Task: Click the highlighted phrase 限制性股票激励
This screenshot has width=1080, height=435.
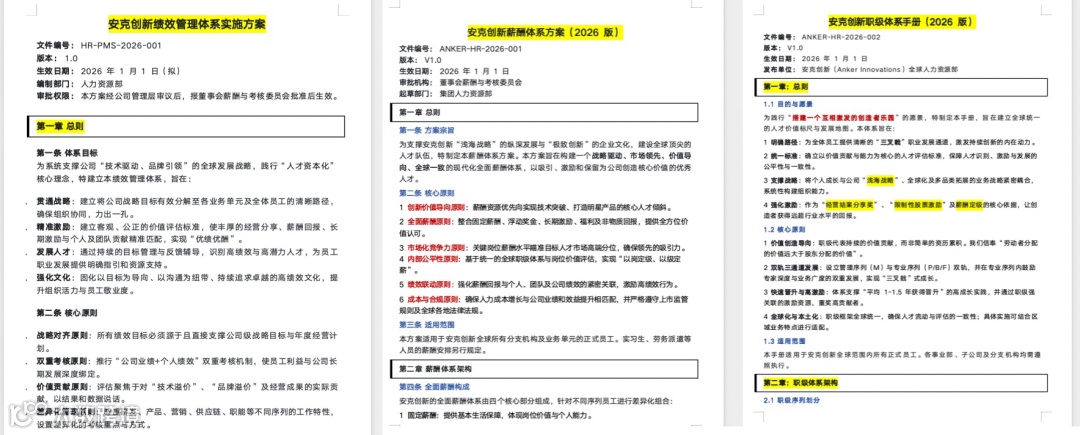Action: point(917,205)
